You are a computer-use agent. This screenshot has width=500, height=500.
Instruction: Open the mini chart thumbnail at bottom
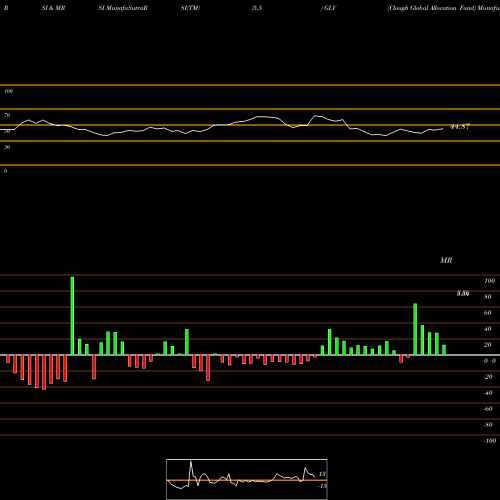point(247,479)
